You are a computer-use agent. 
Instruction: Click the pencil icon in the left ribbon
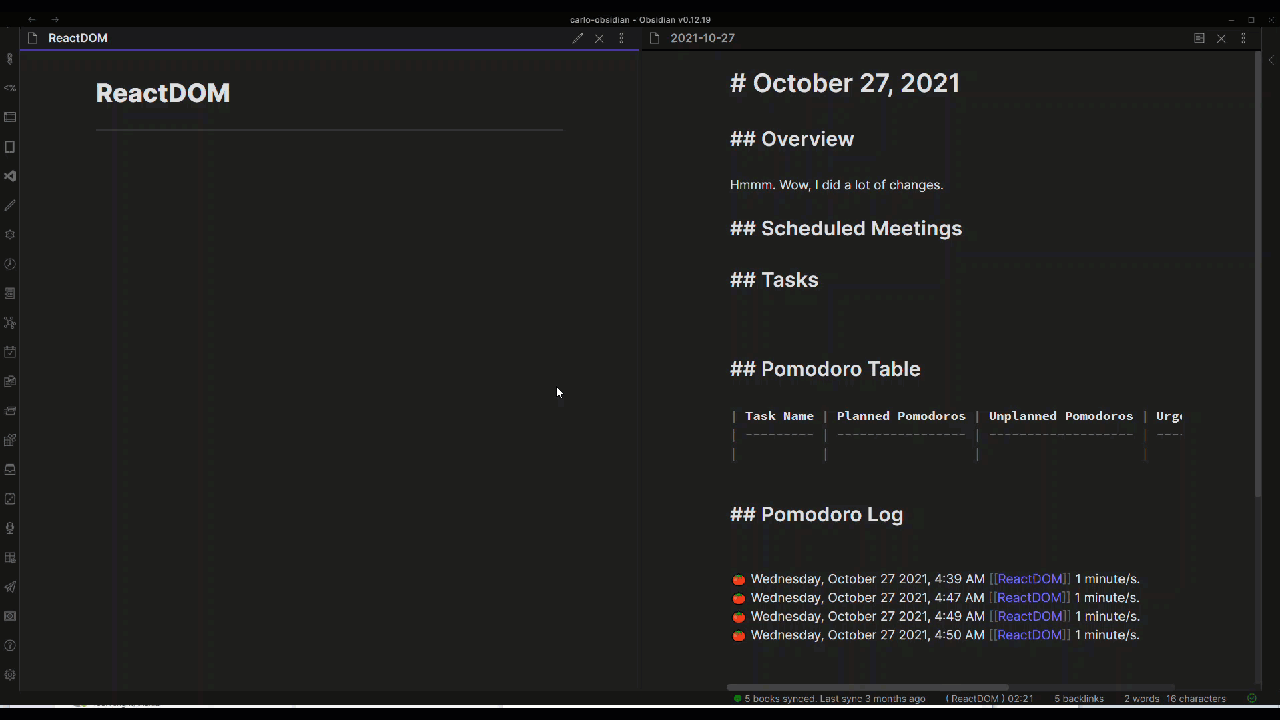pyautogui.click(x=10, y=205)
